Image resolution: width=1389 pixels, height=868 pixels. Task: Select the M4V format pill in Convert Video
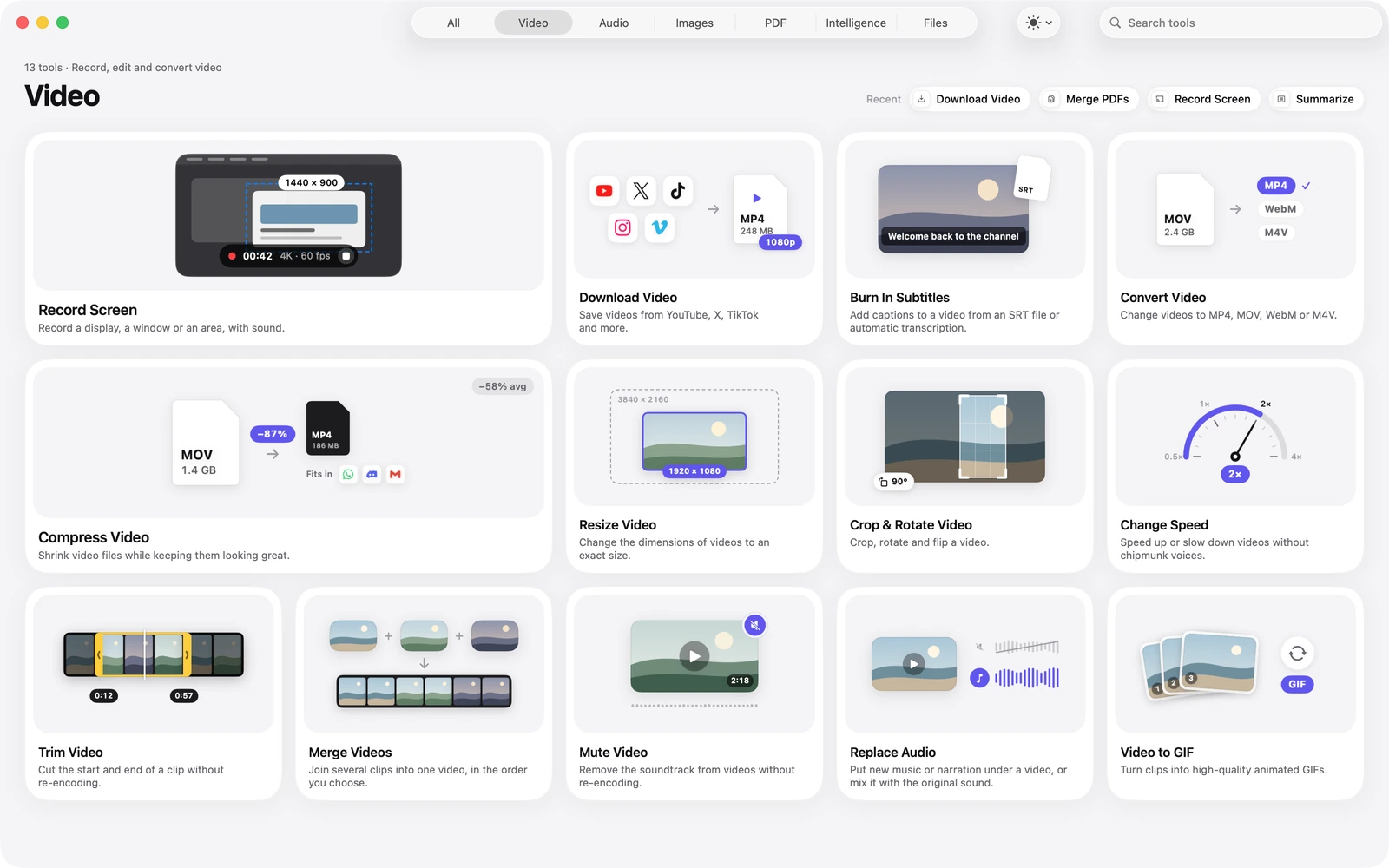[x=1276, y=233]
